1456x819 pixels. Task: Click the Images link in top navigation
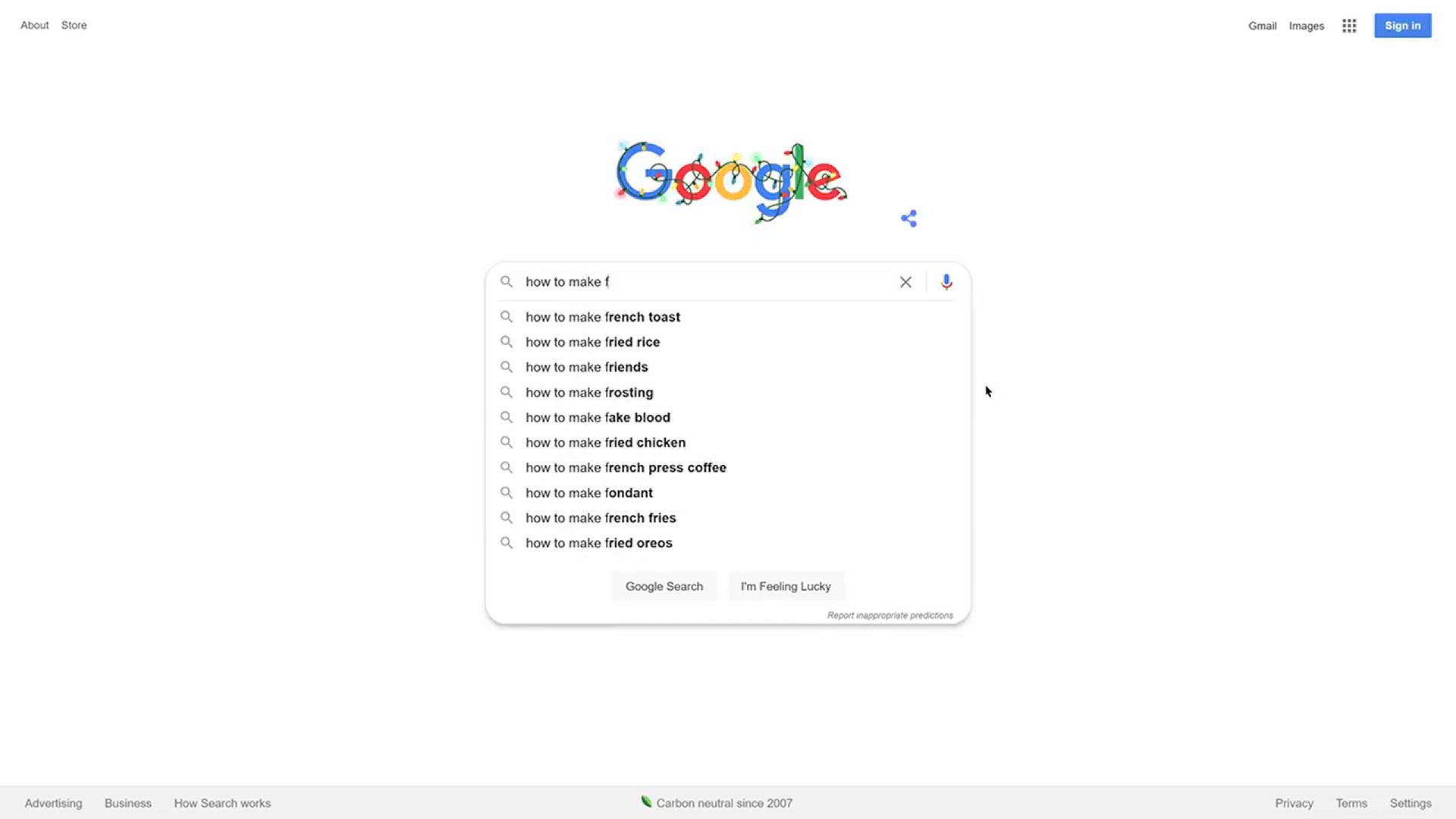click(1306, 25)
